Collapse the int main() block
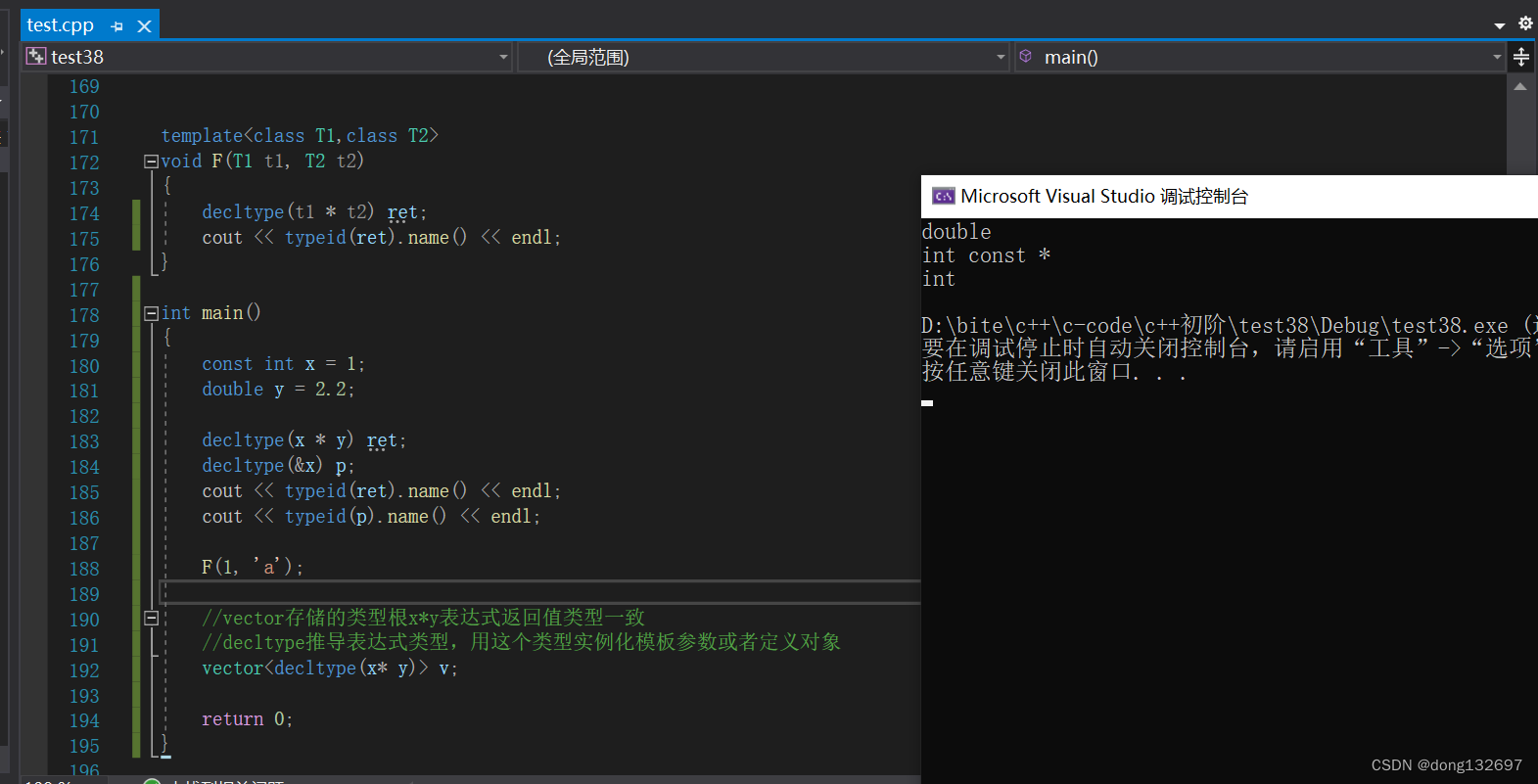Image resolution: width=1538 pixels, height=784 pixels. [151, 313]
